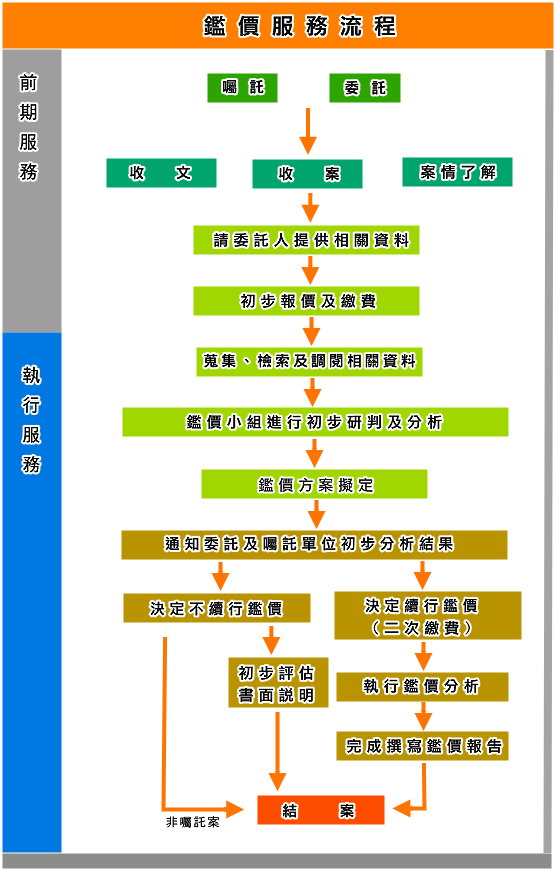Image resolution: width=555 pixels, height=872 pixels.
Task: Click 完成撰寫鑑價報告 box
Action: 422,746
